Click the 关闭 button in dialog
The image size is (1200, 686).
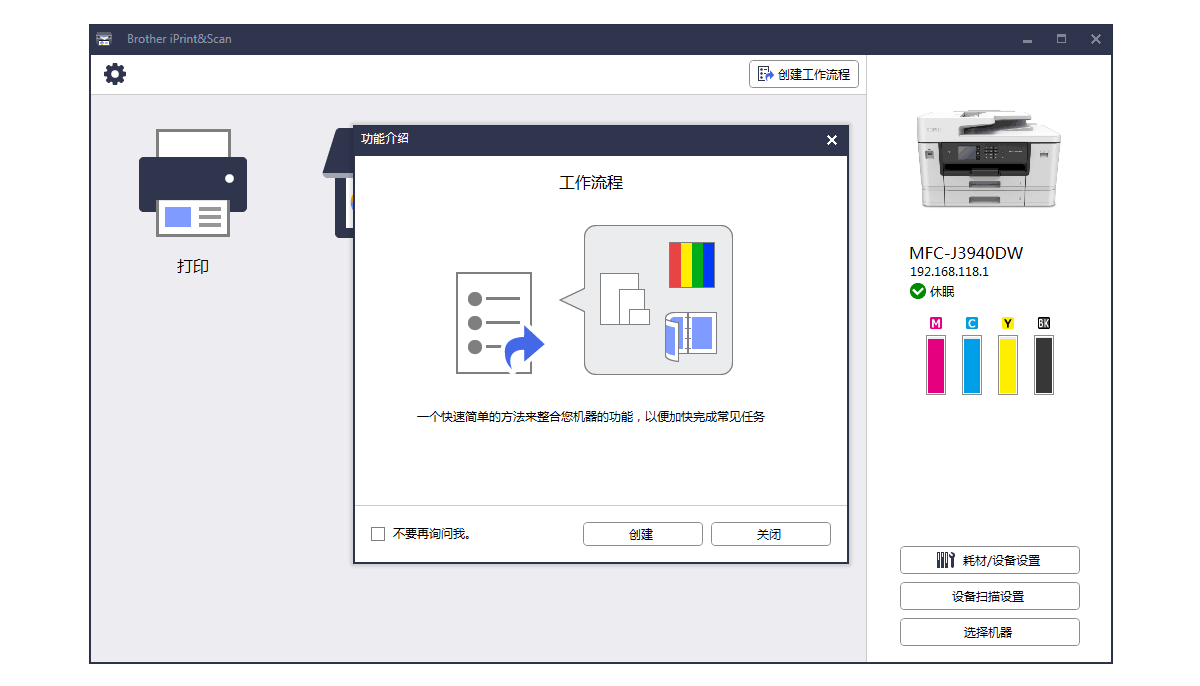click(770, 534)
